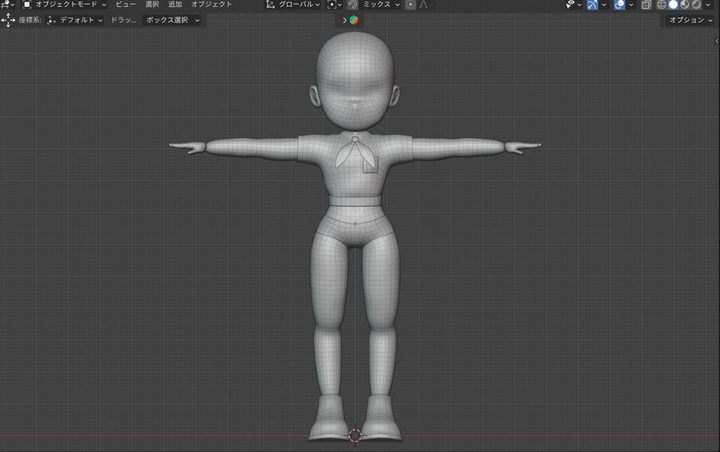Click the colorful cube addon icon

[354, 20]
